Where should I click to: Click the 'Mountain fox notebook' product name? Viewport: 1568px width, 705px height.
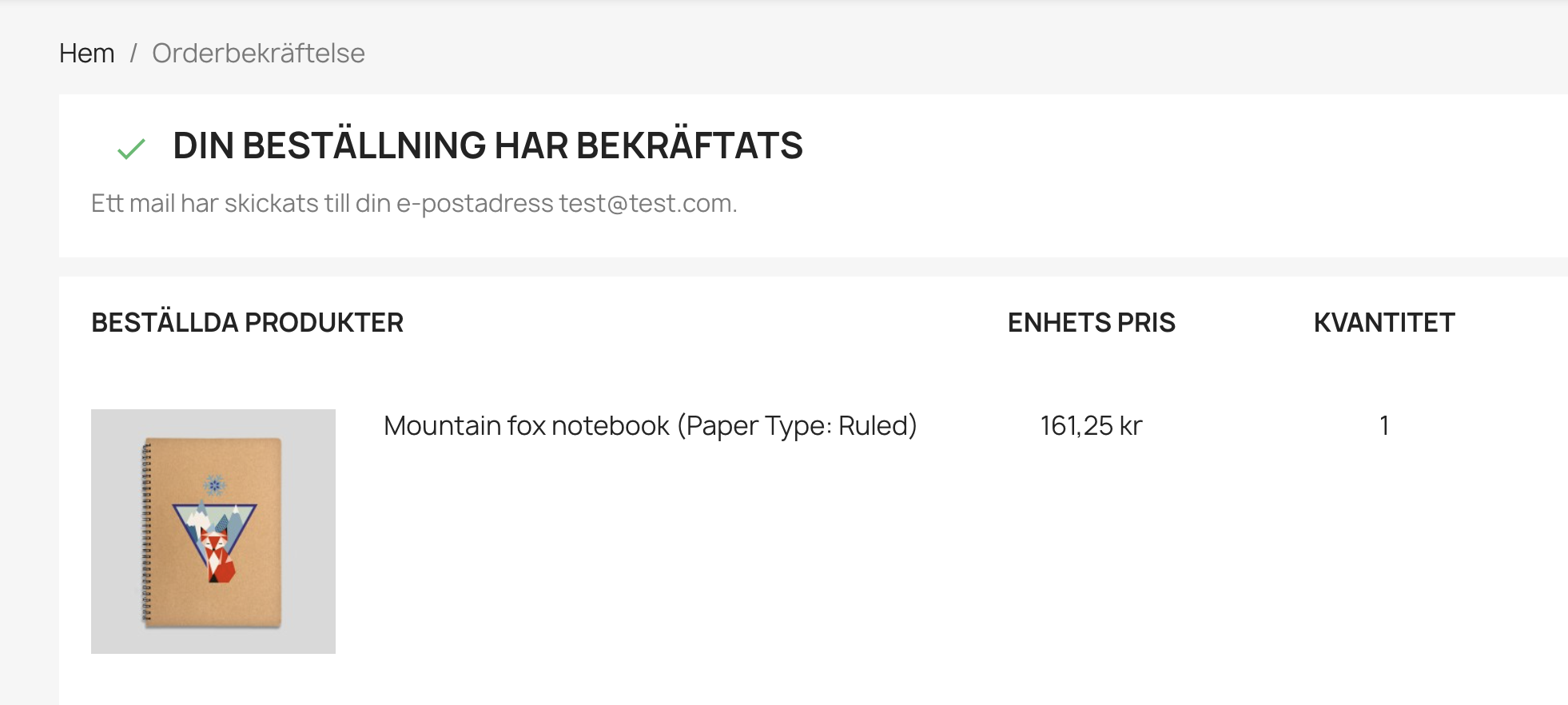tap(527, 426)
